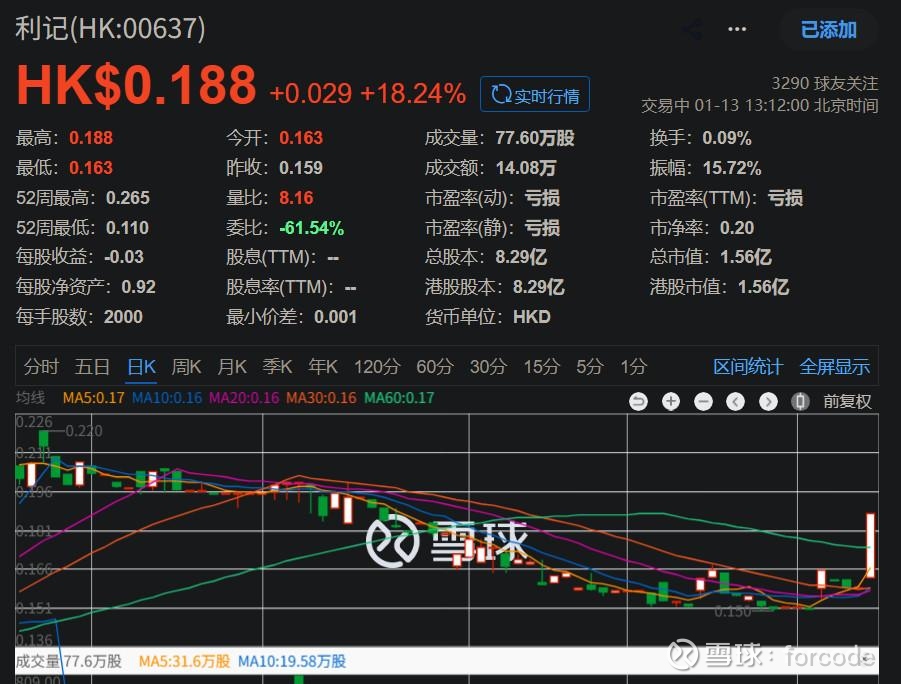901x684 pixels.
Task: Click the chart reset/undo icon
Action: coord(638,401)
